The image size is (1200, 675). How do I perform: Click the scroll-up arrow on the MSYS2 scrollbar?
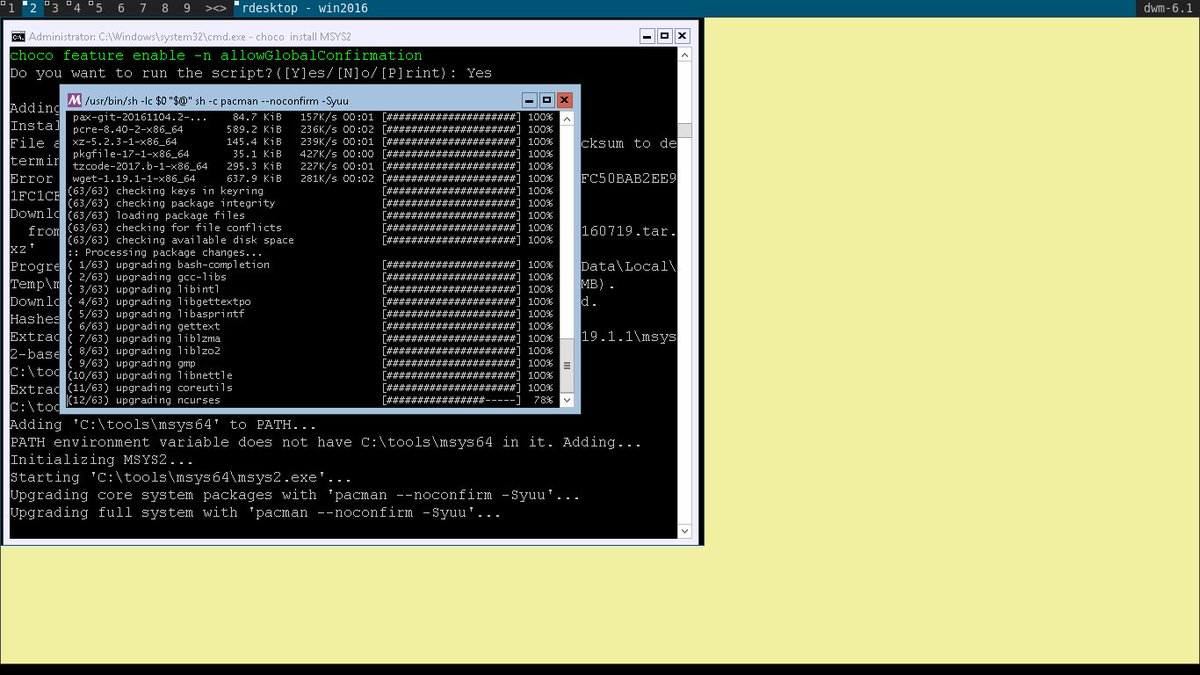point(567,118)
